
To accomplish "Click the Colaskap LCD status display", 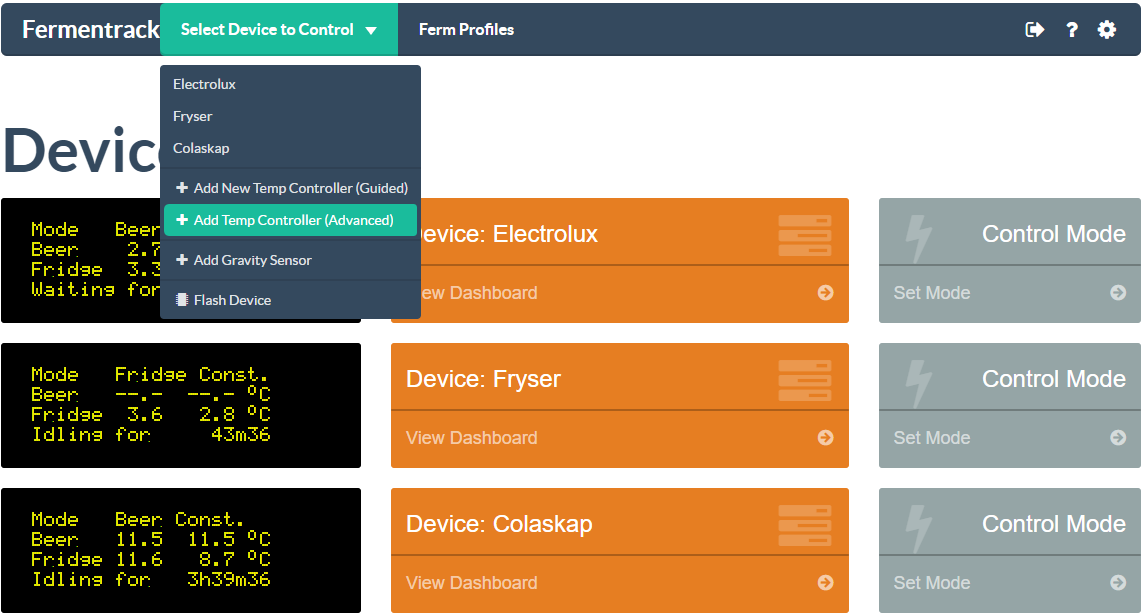I will pyautogui.click(x=181, y=550).
